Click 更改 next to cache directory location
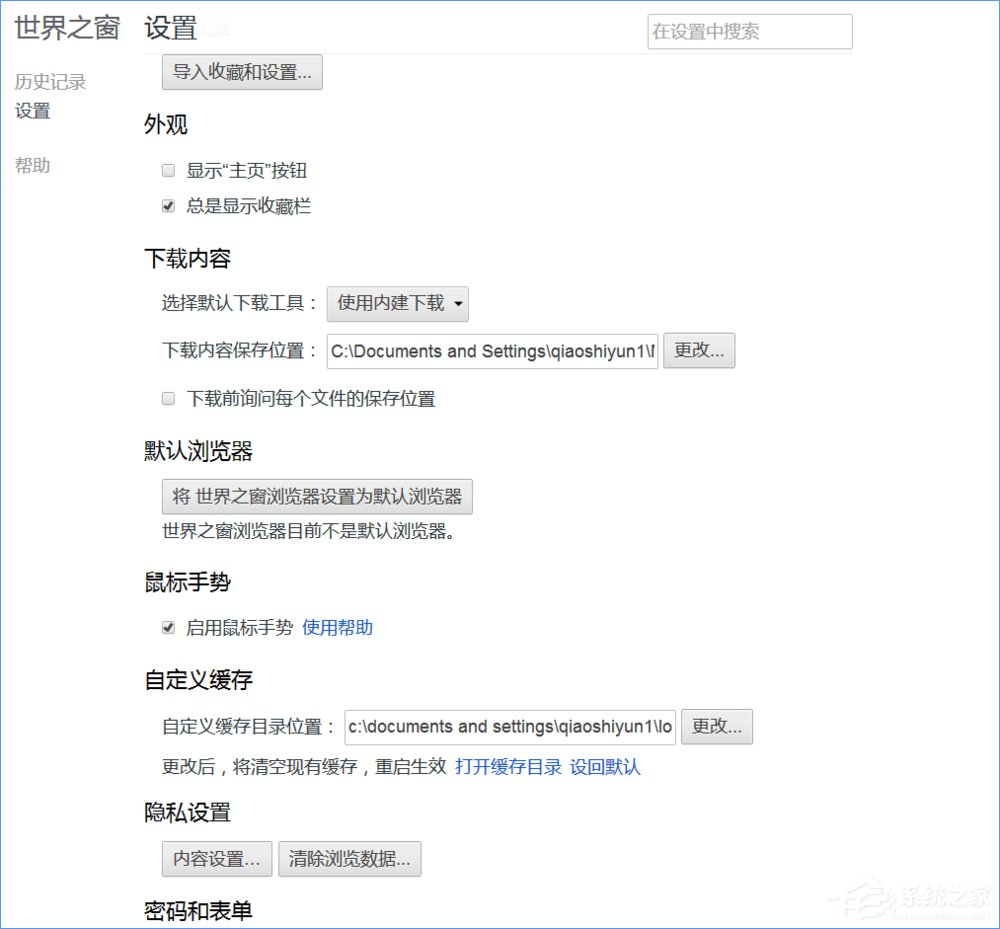Screen dimensions: 1000x929 point(717,727)
